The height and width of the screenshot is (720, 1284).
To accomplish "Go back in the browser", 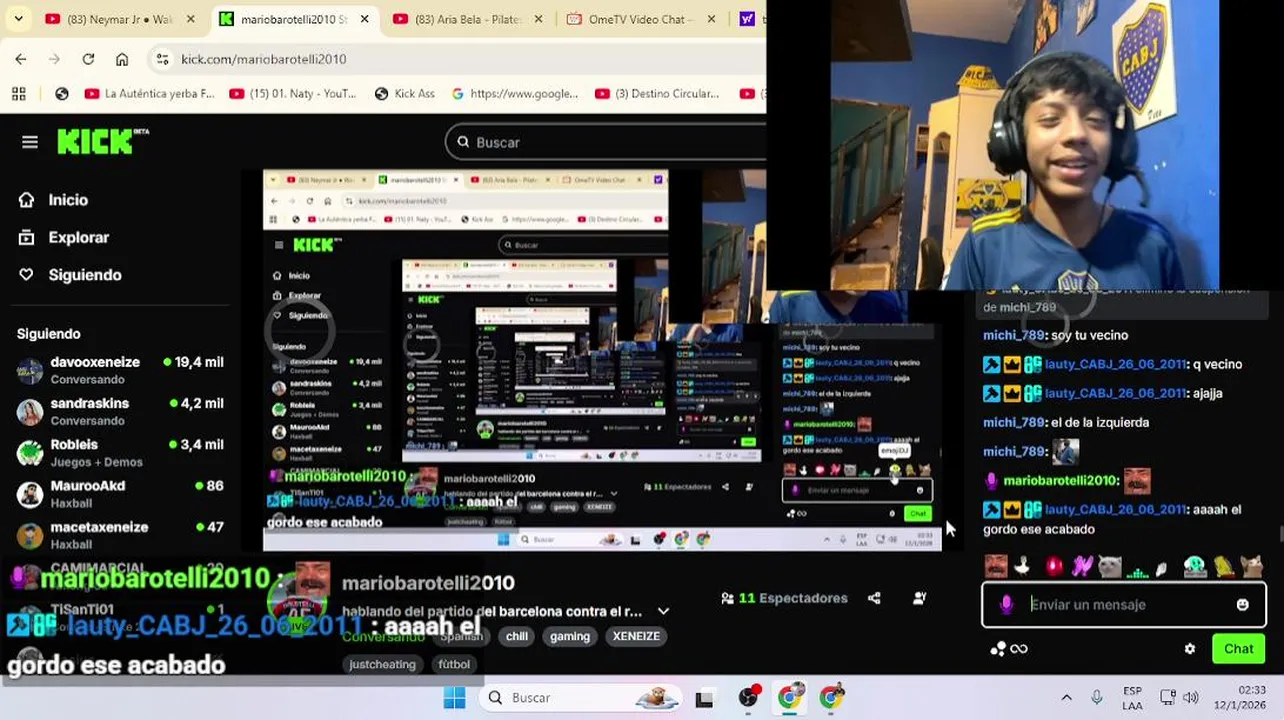I will click(21, 59).
